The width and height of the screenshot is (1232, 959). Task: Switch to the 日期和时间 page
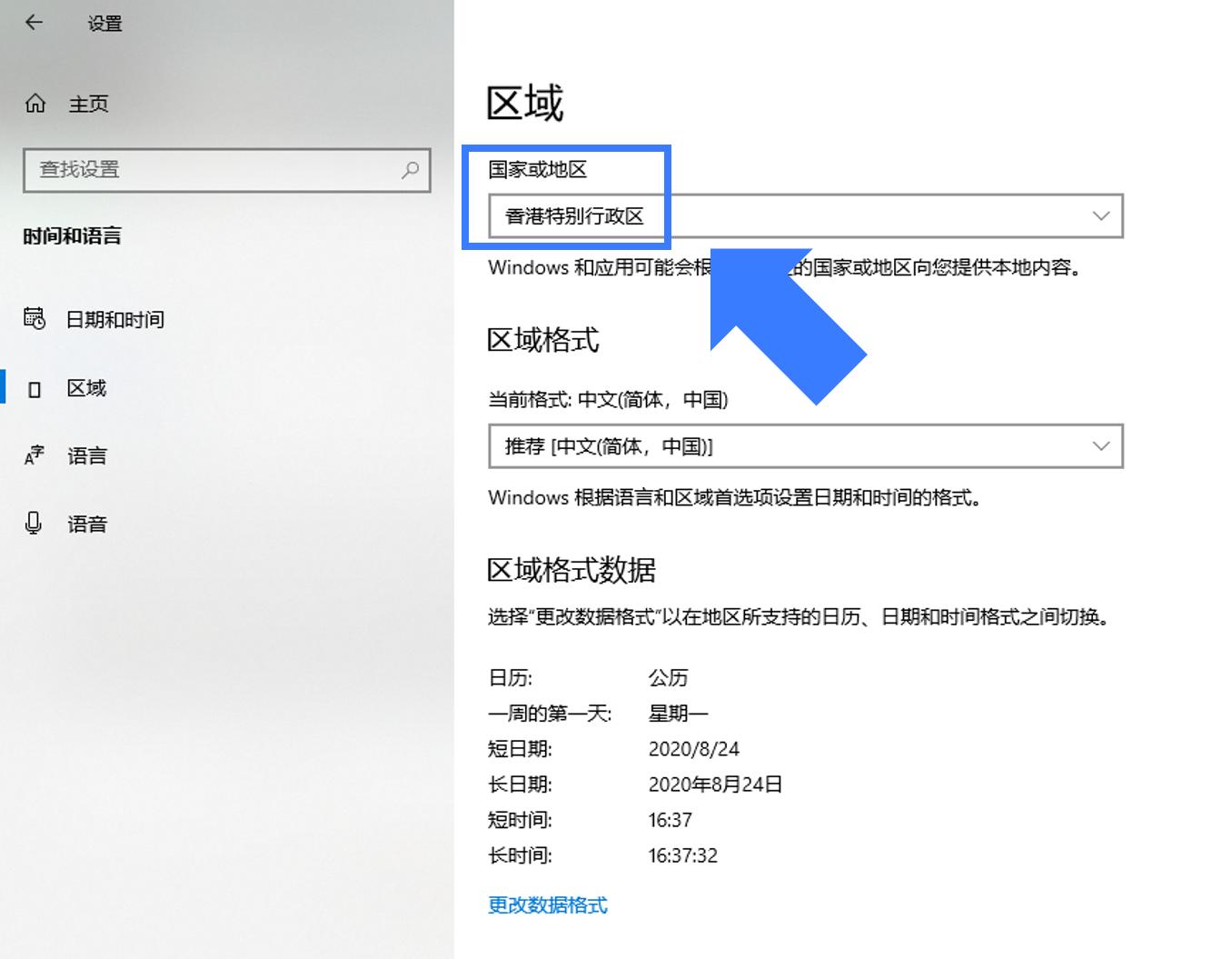coord(117,319)
